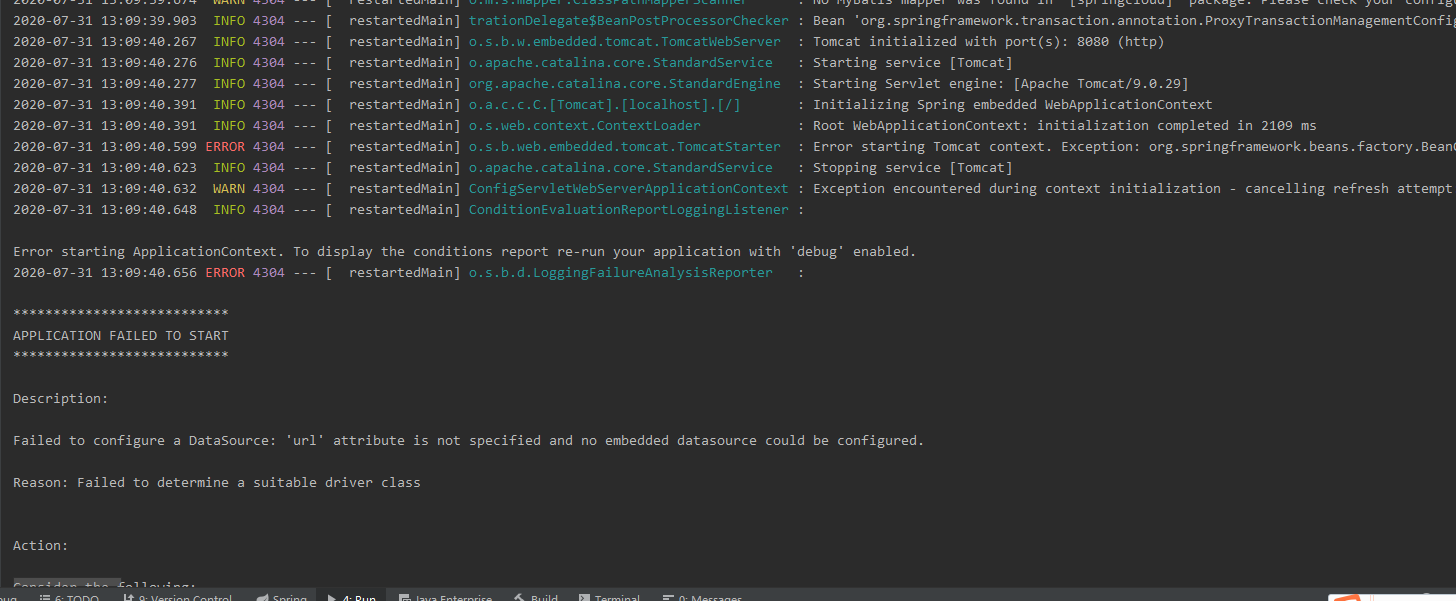Click the TomcatStarter logger link
This screenshot has height=601, width=1456.
pos(624,146)
